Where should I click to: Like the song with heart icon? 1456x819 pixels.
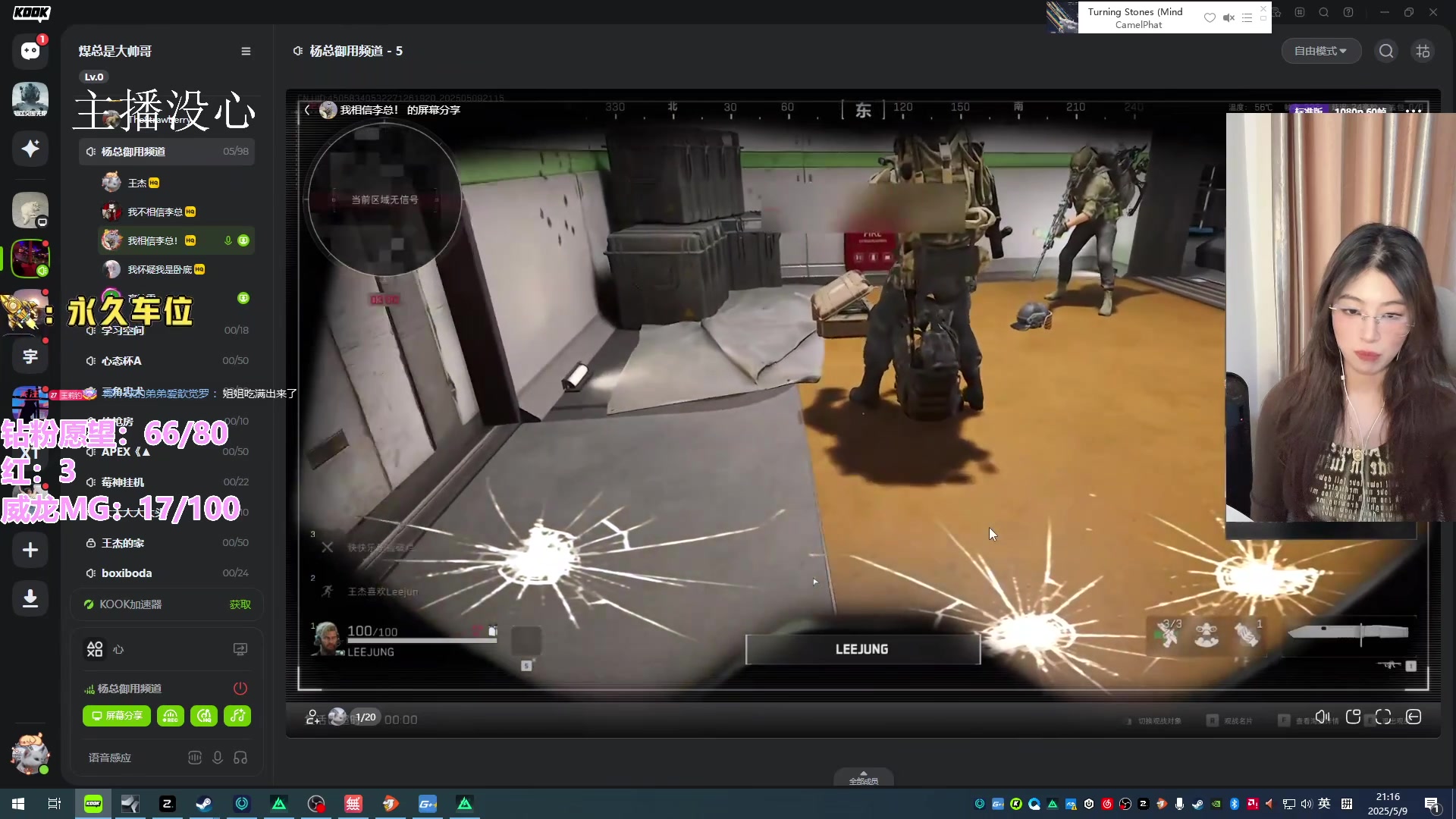[x=1210, y=17]
